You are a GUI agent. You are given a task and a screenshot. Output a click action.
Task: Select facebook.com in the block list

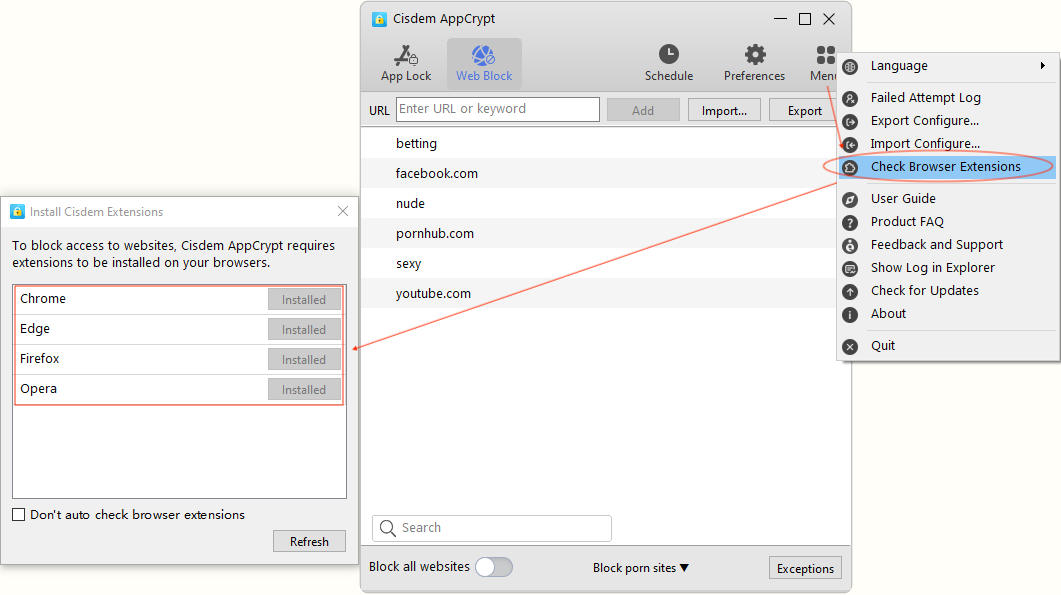click(437, 174)
